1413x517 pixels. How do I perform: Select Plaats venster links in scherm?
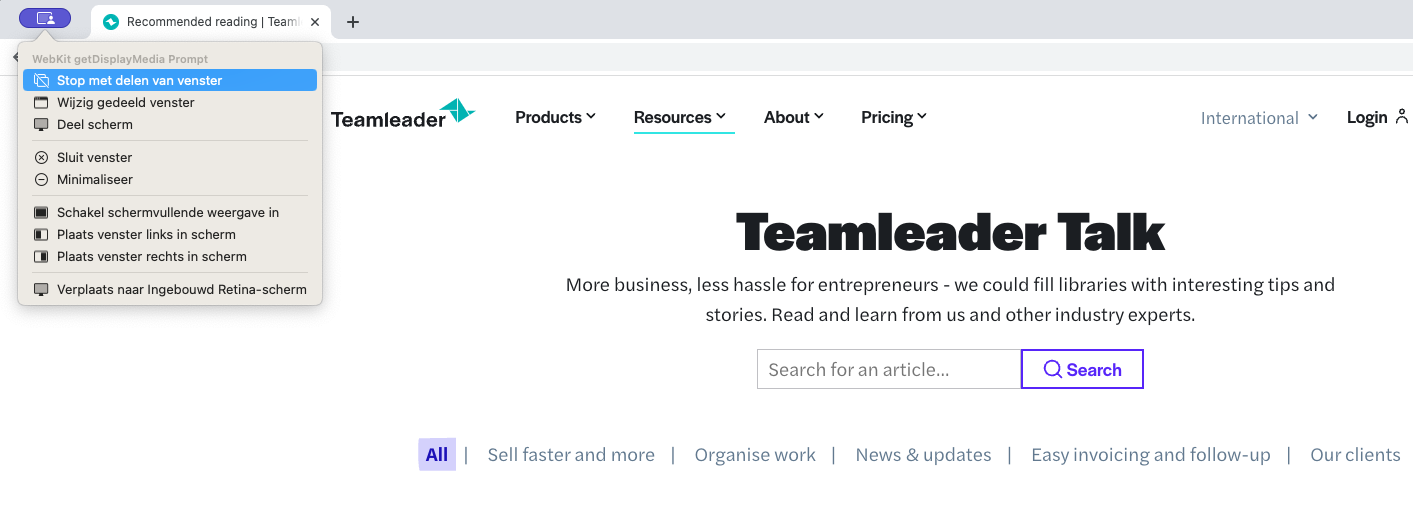(170, 234)
